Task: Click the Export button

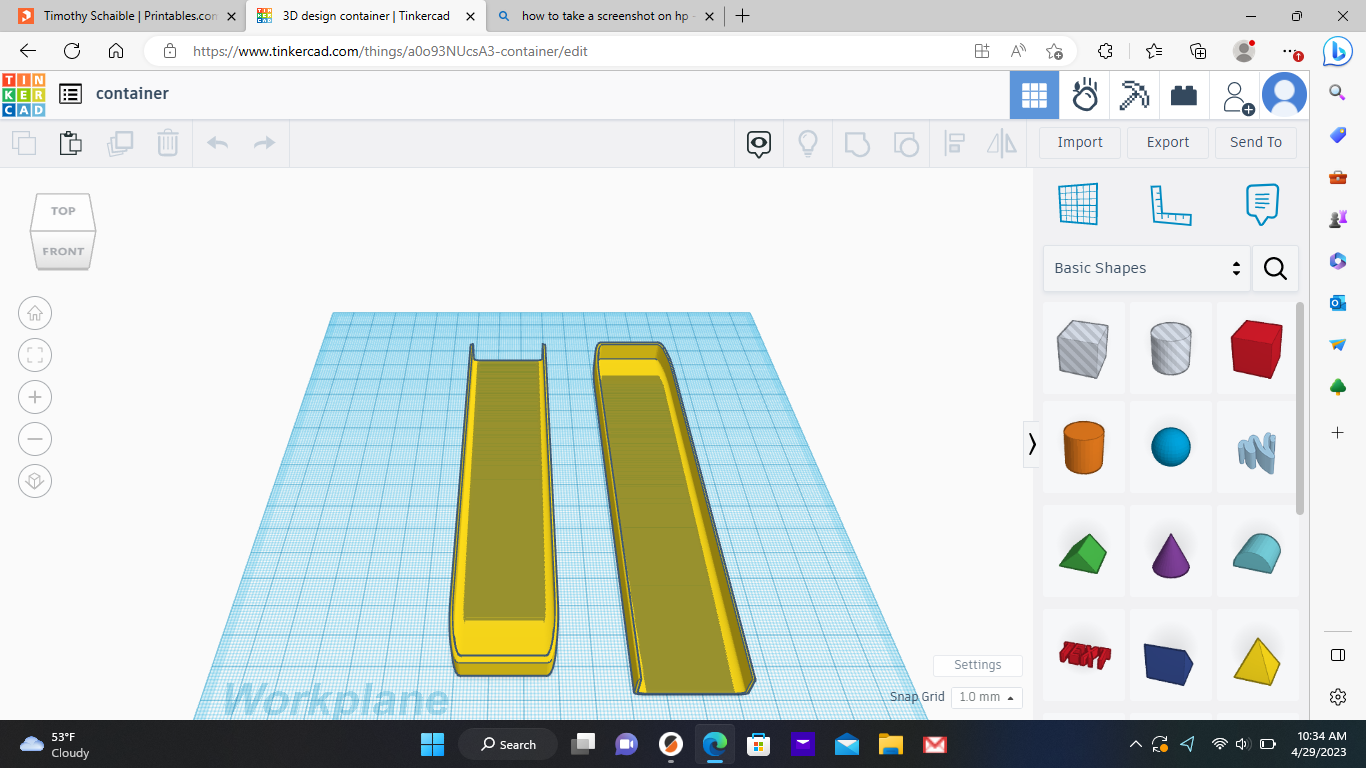Action: [x=1168, y=142]
